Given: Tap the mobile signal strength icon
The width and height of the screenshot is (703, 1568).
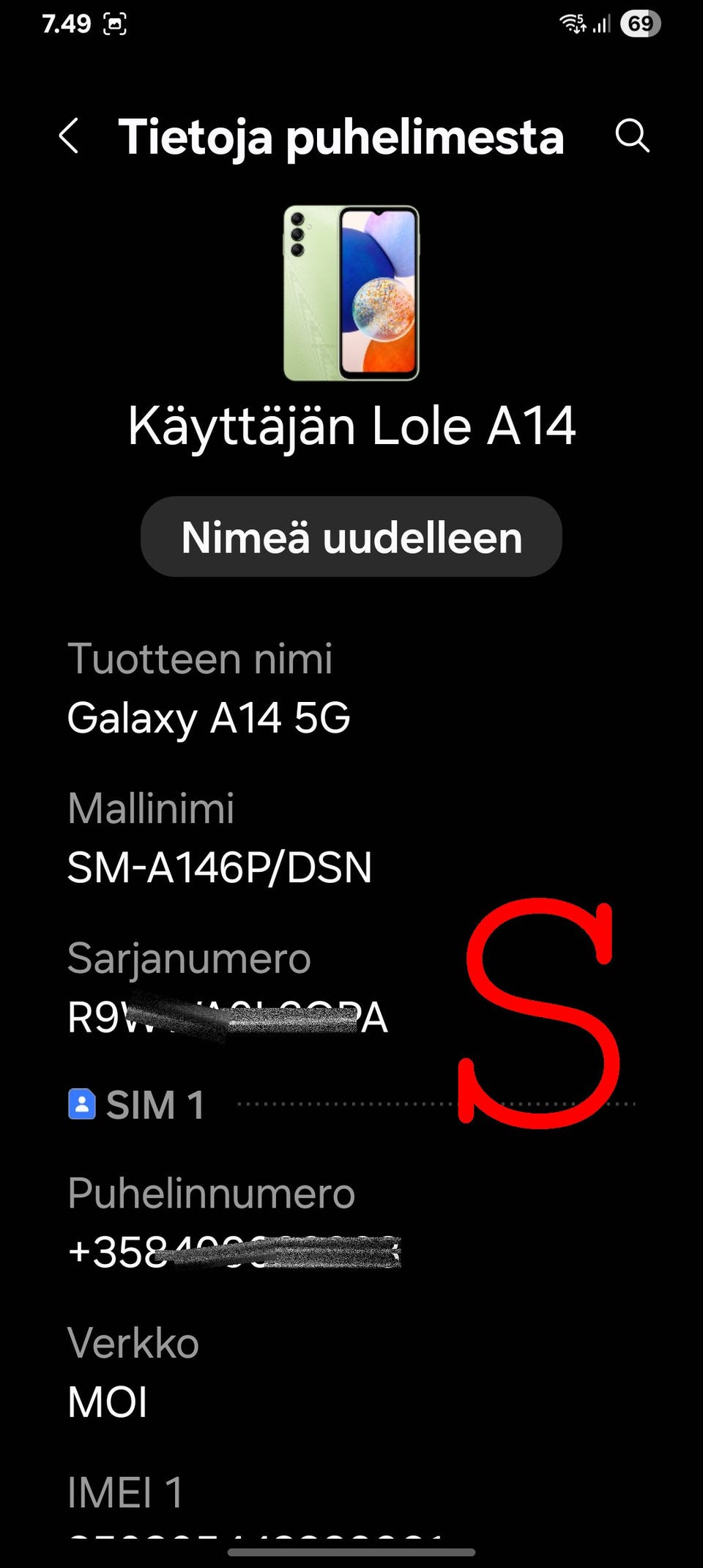Looking at the screenshot, I should point(601,24).
